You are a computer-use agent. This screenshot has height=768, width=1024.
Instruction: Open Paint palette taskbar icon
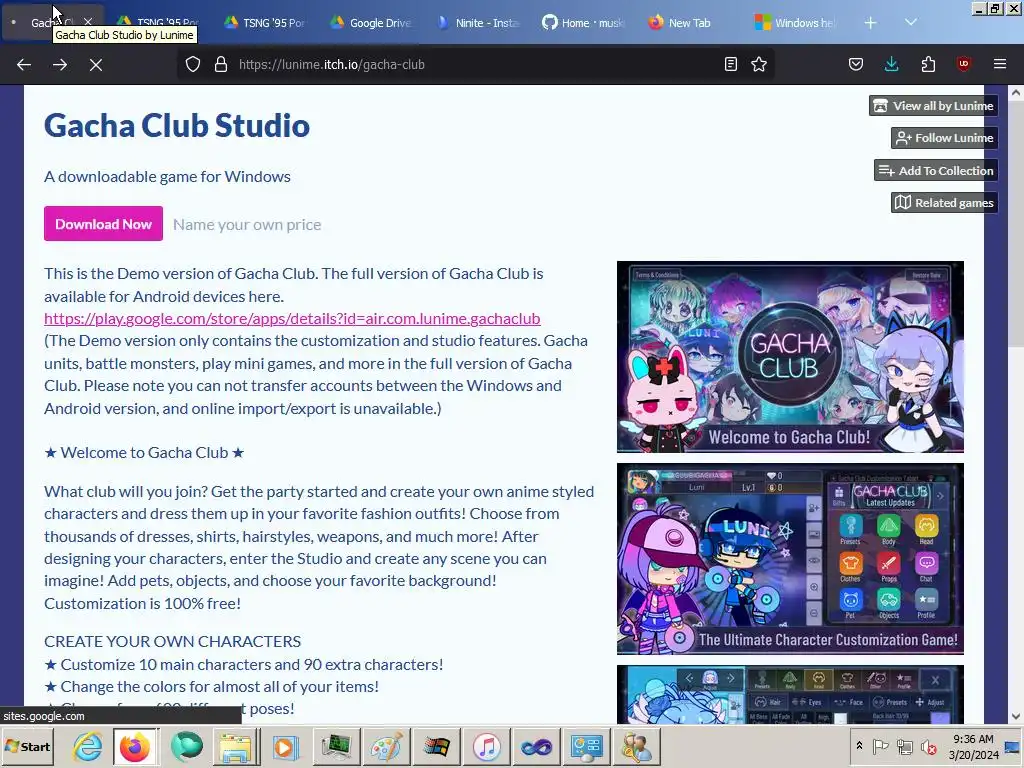pos(386,747)
